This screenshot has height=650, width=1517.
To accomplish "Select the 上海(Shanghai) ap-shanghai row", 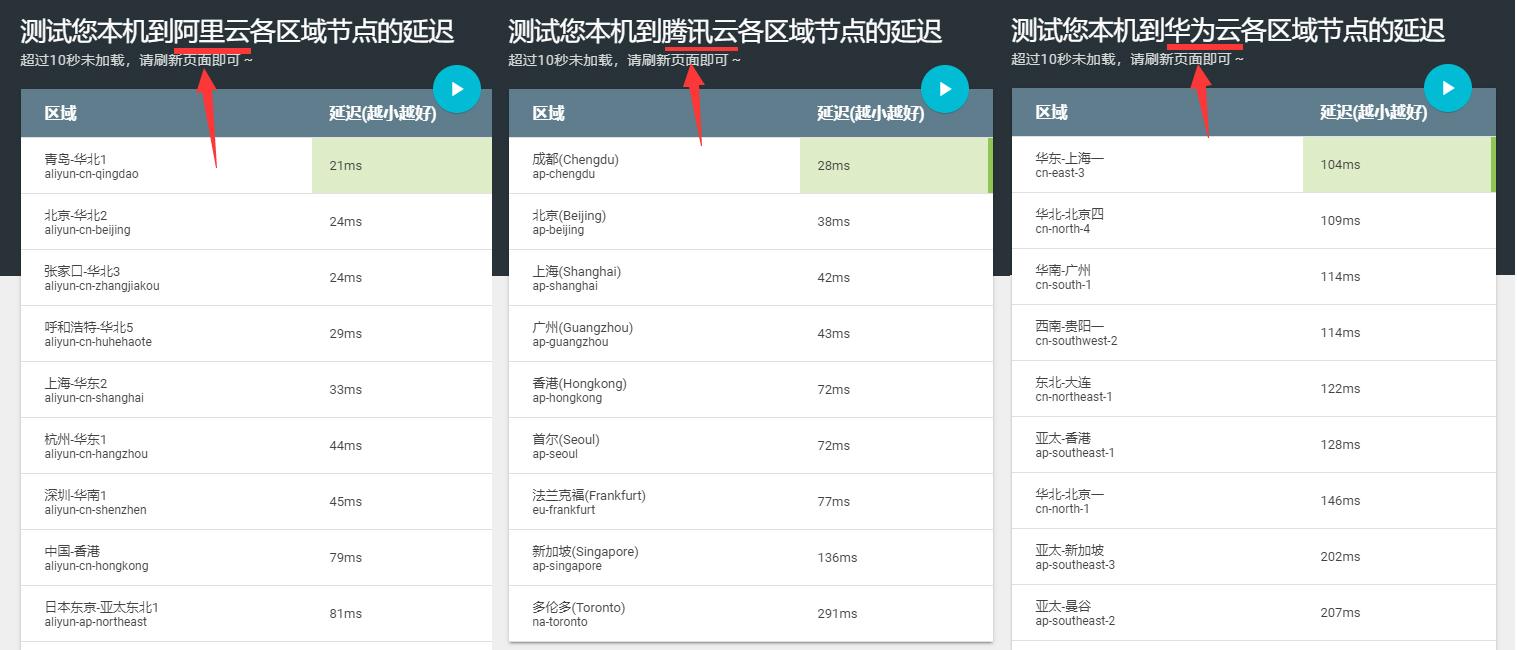I will pyautogui.click(x=751, y=278).
